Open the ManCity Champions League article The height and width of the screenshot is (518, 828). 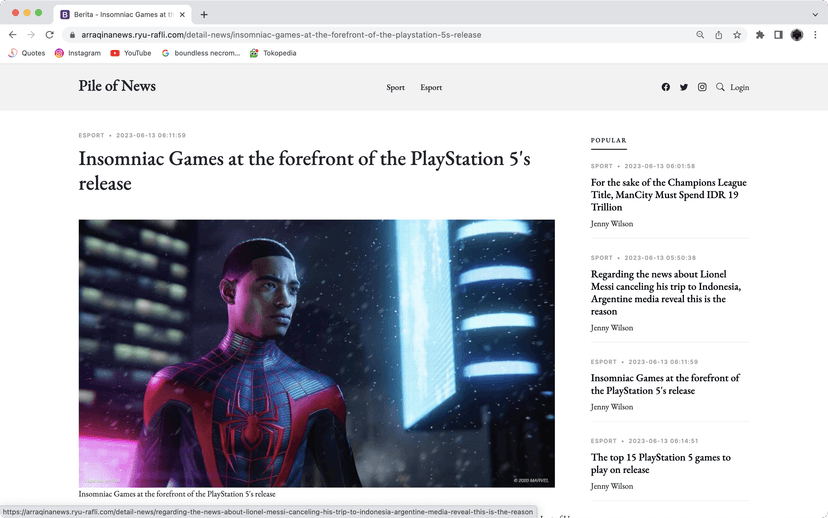click(668, 195)
